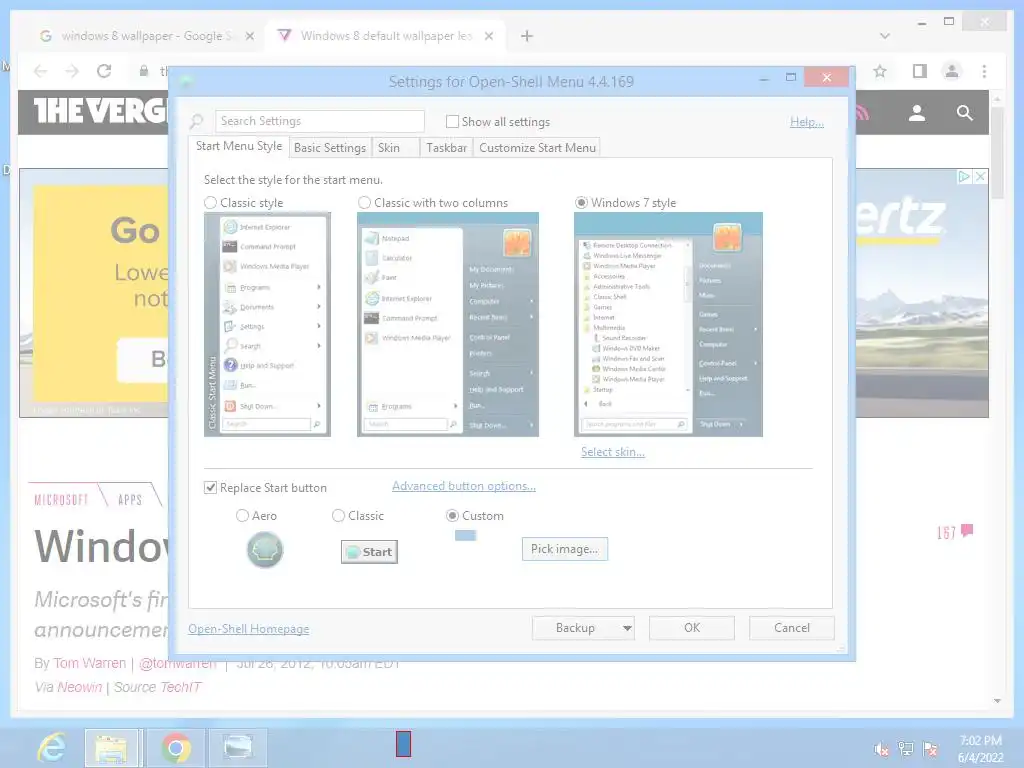Click The Verge RSS feed icon
This screenshot has height=768, width=1024.
[x=863, y=113]
